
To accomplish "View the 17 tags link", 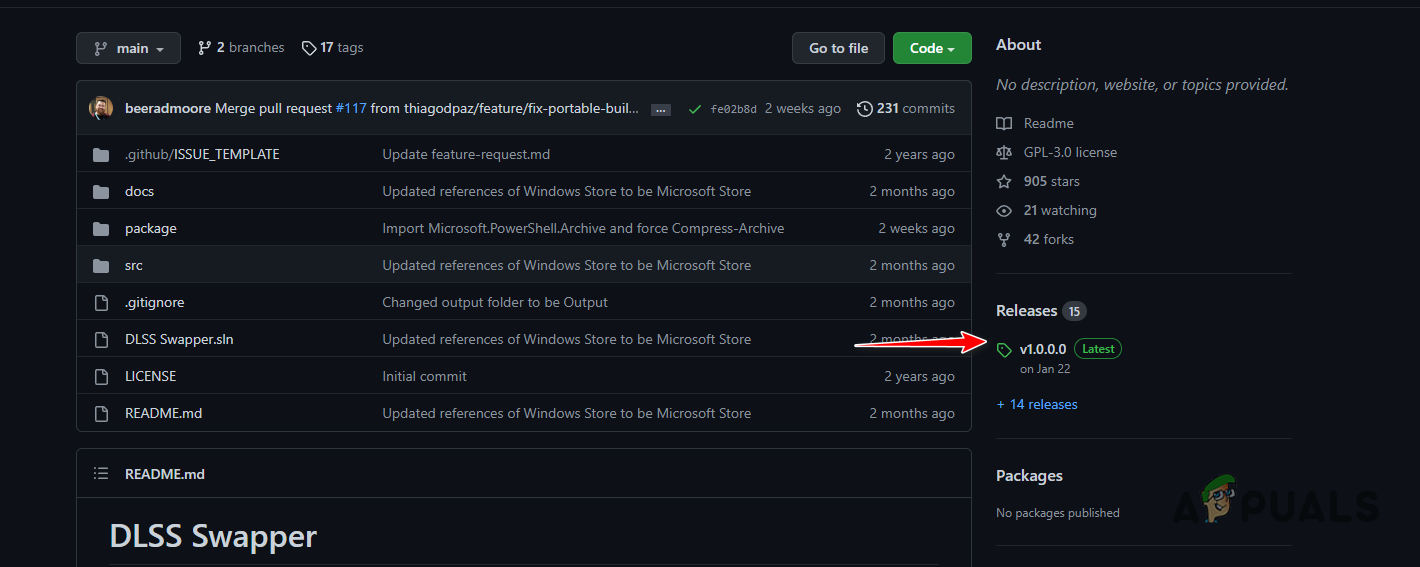I will click(x=333, y=48).
